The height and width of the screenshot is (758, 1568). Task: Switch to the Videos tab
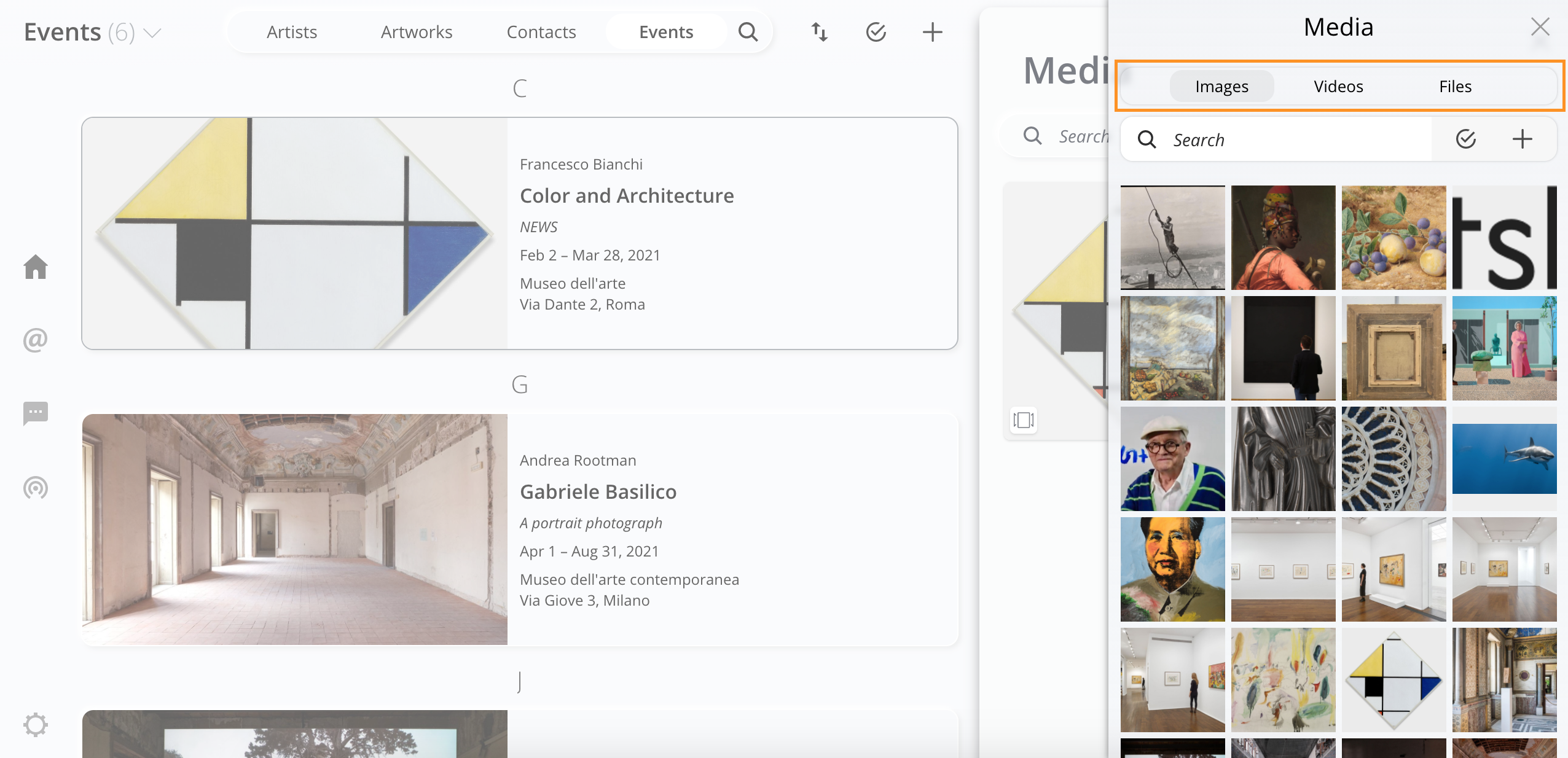pyautogui.click(x=1338, y=87)
